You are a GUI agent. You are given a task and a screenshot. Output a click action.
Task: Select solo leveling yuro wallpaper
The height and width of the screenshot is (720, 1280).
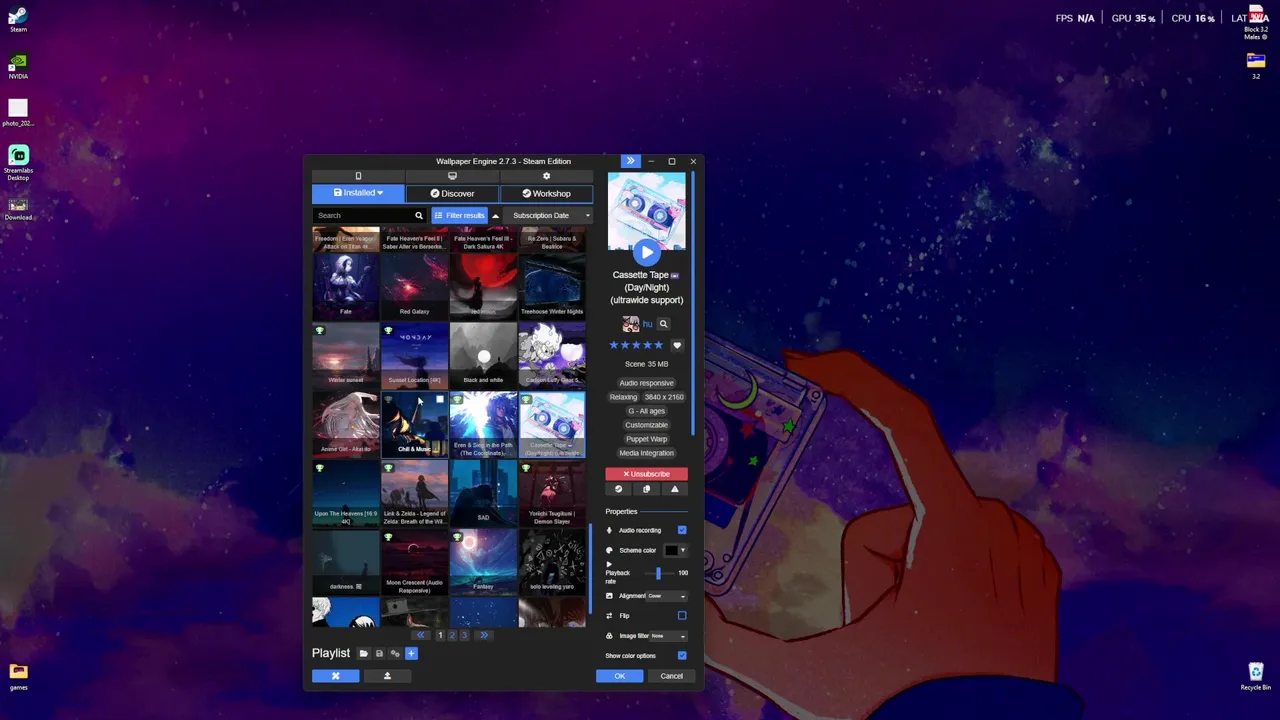552,561
